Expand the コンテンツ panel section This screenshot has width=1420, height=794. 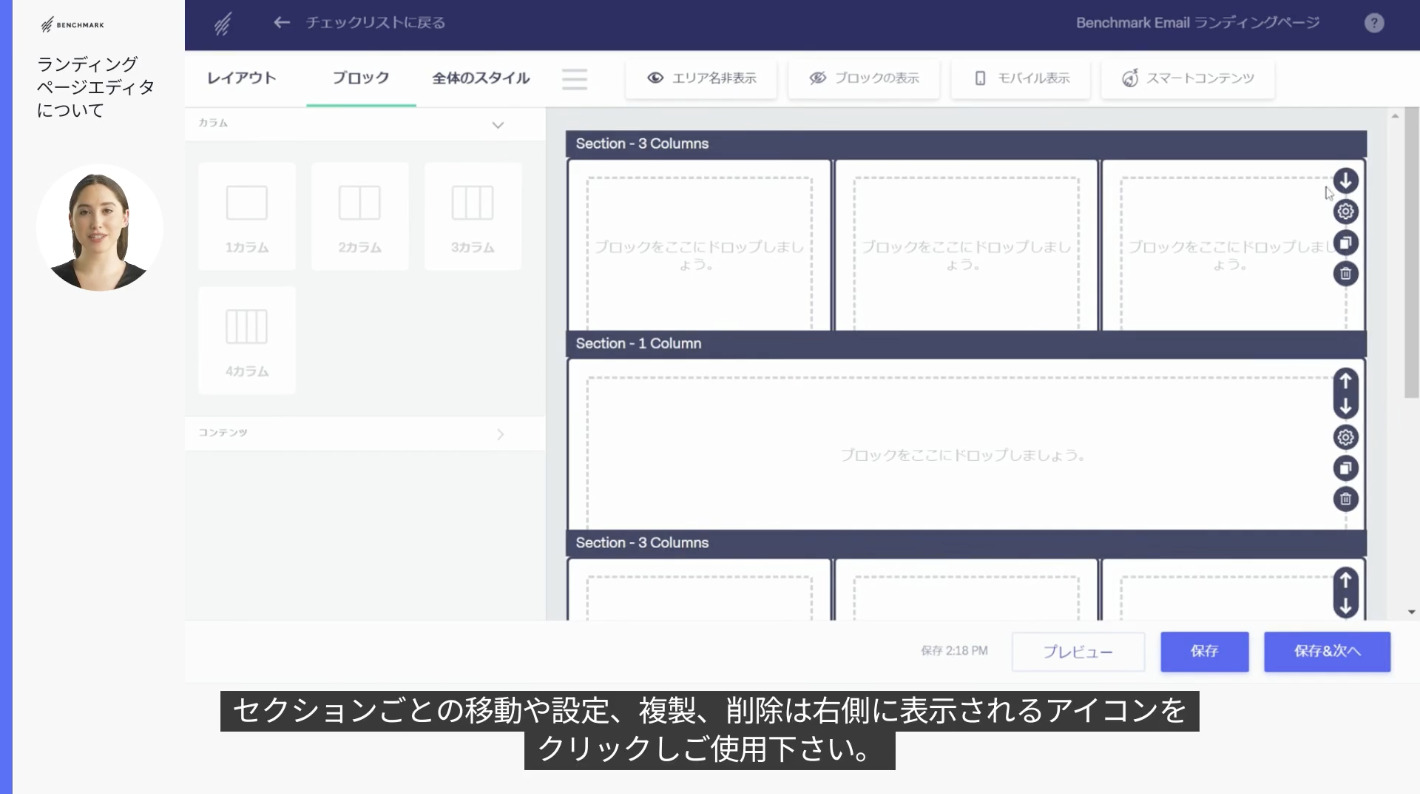pyautogui.click(x=500, y=434)
